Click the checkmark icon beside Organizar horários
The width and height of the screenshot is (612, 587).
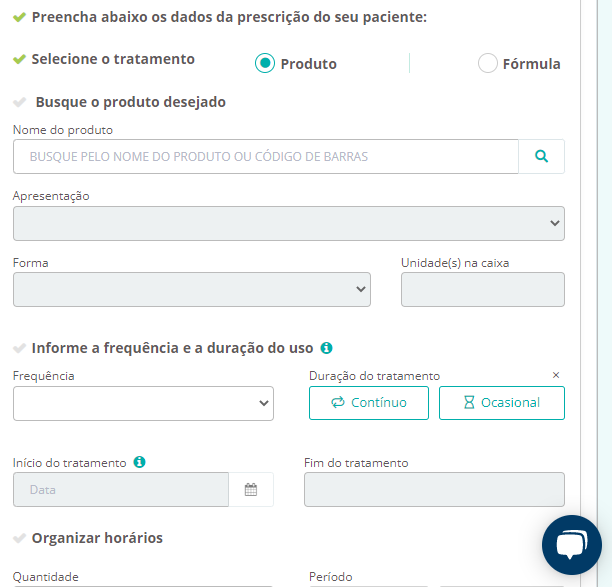[19, 539]
